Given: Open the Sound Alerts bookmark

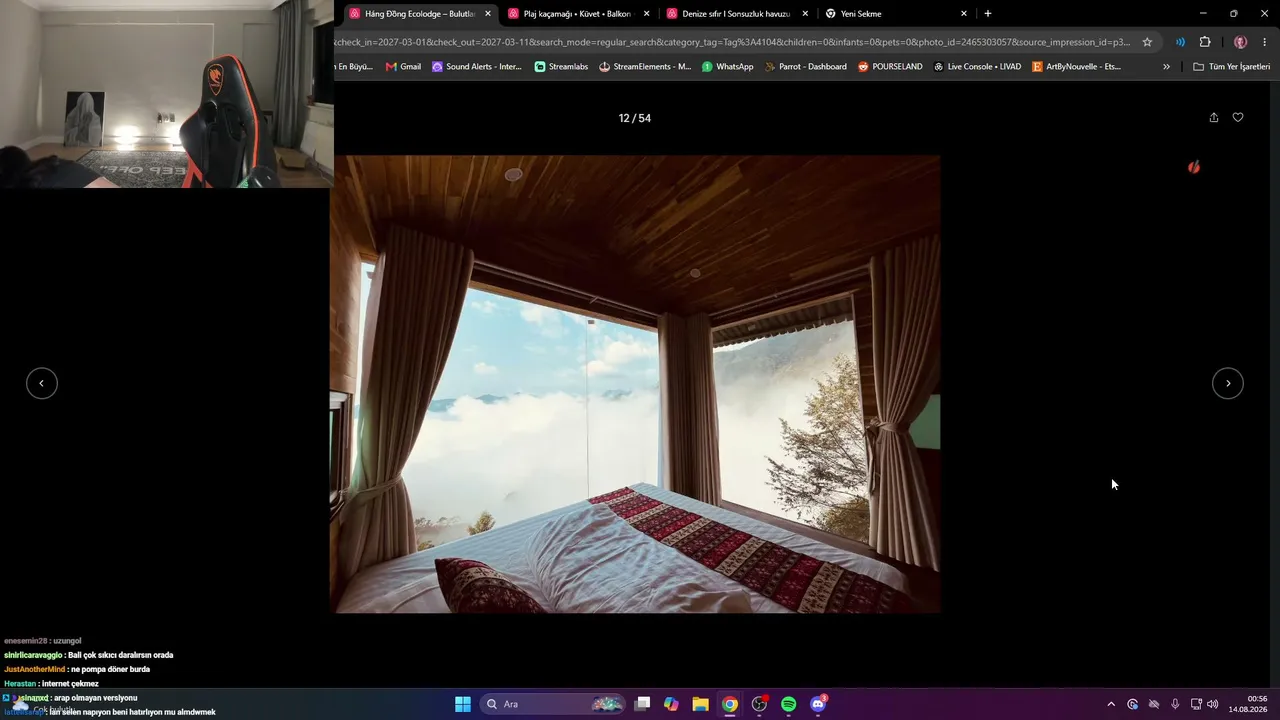Looking at the screenshot, I should click(477, 67).
